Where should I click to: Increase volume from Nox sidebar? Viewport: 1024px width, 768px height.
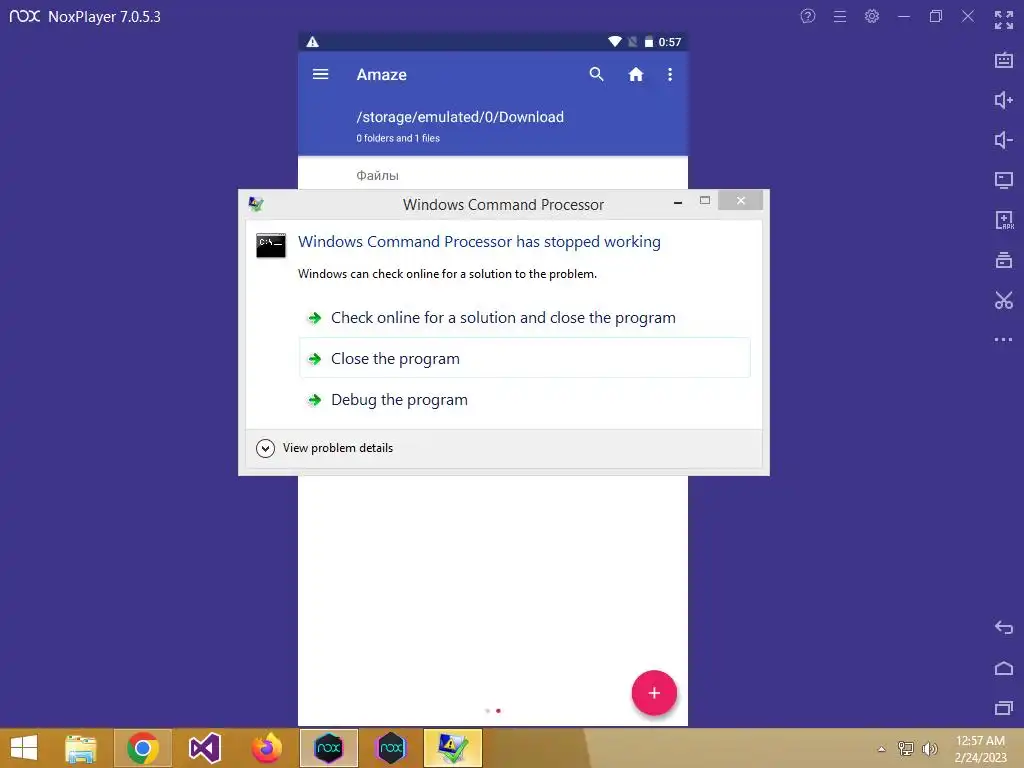[1004, 100]
